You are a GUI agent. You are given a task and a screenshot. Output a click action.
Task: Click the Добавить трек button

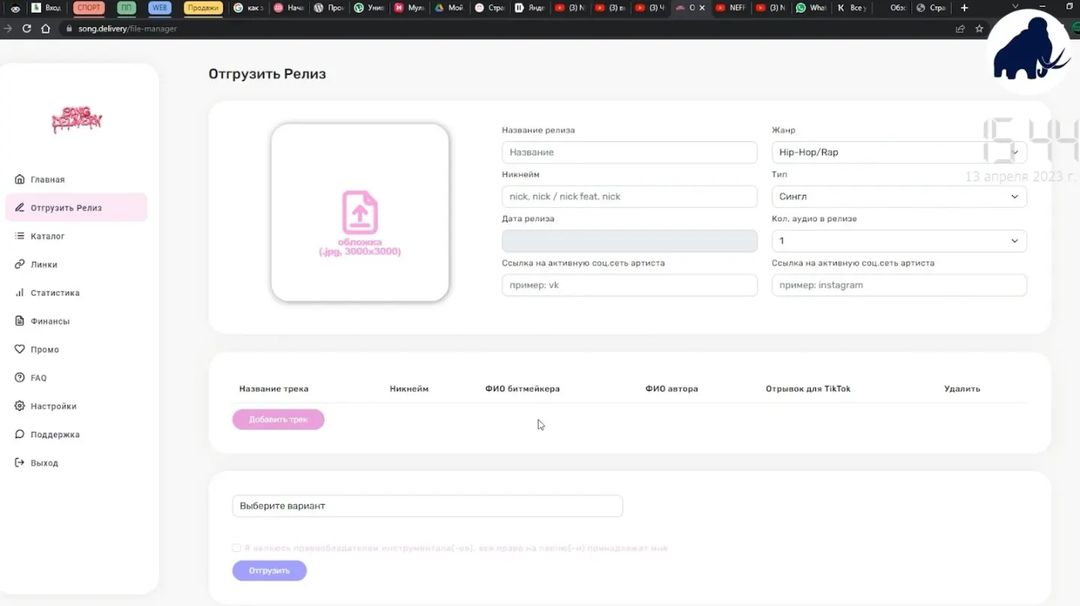(278, 419)
